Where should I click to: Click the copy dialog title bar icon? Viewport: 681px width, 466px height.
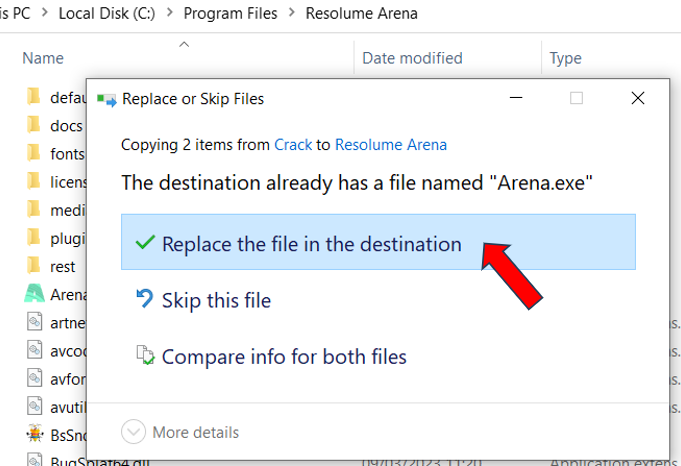106,99
